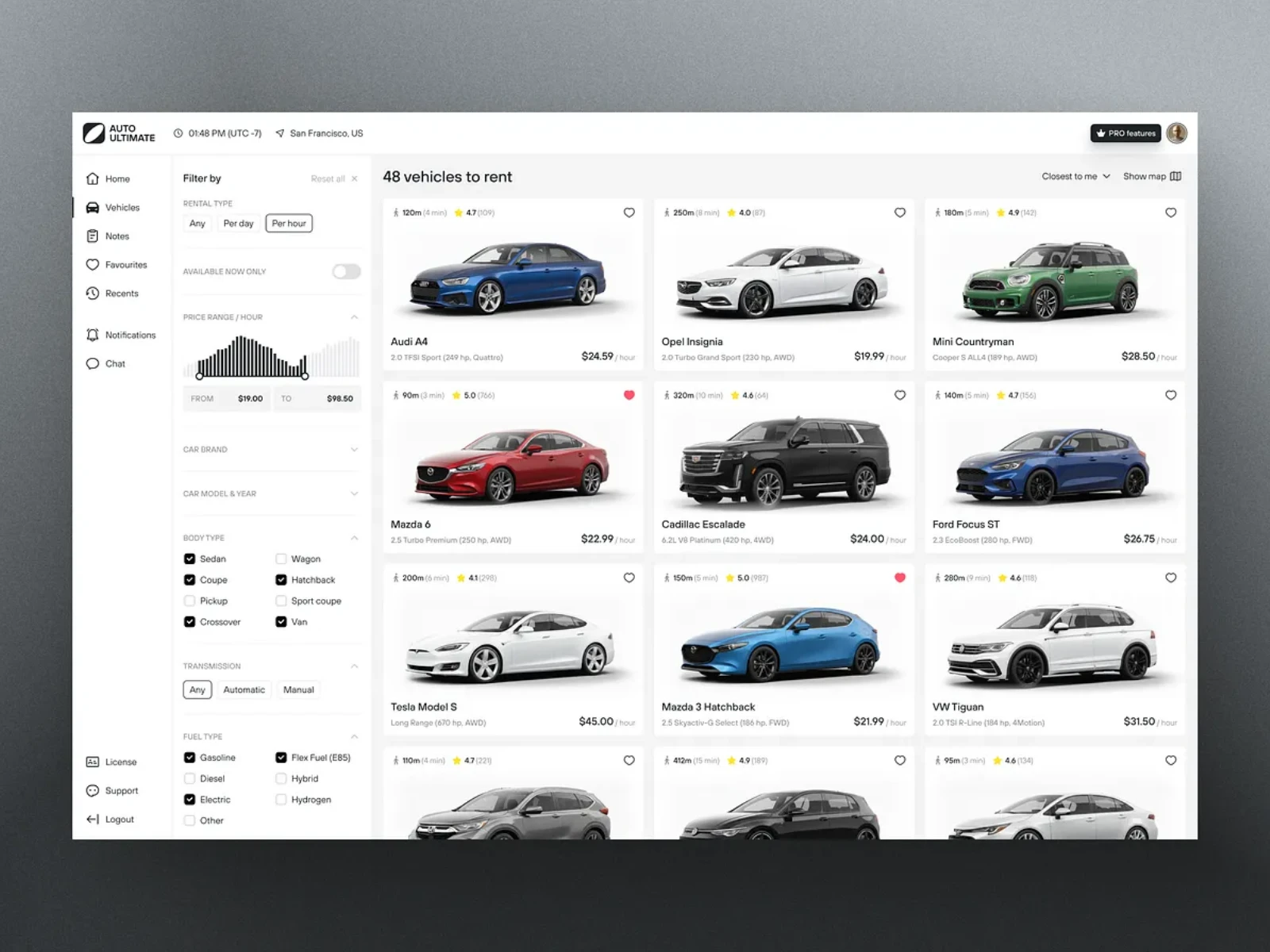Favourite the Tesla Model S heart icon
Screen dimensions: 1270x952
(629, 578)
